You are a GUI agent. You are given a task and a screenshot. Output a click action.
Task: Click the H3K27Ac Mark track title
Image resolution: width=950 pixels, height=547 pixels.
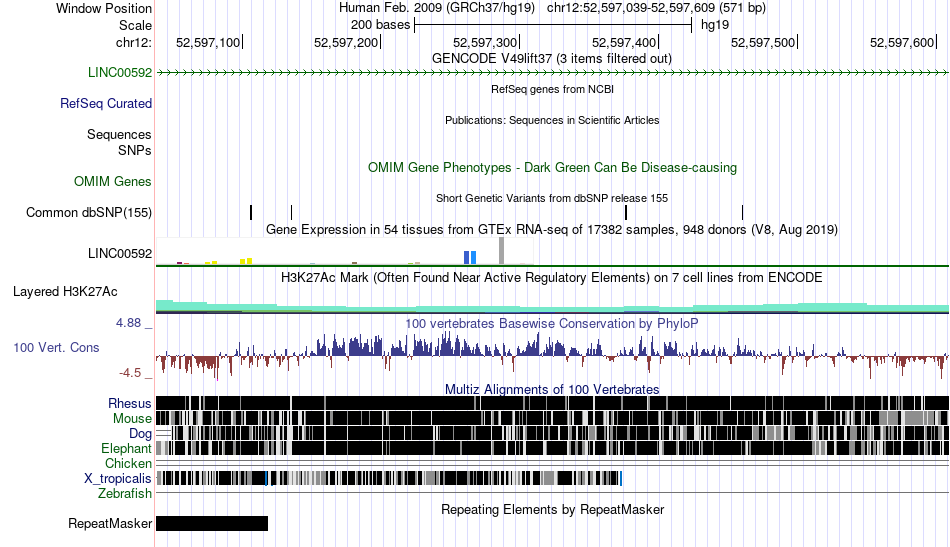[551, 278]
